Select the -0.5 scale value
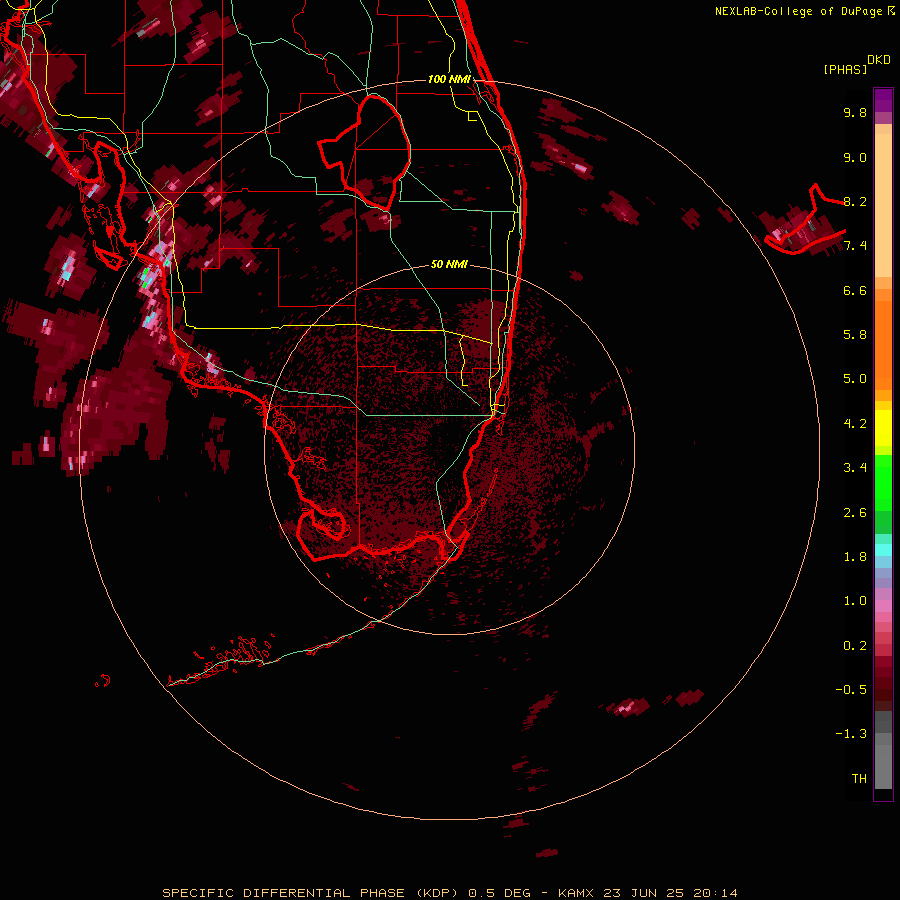Viewport: 900px width, 900px height. coord(851,690)
